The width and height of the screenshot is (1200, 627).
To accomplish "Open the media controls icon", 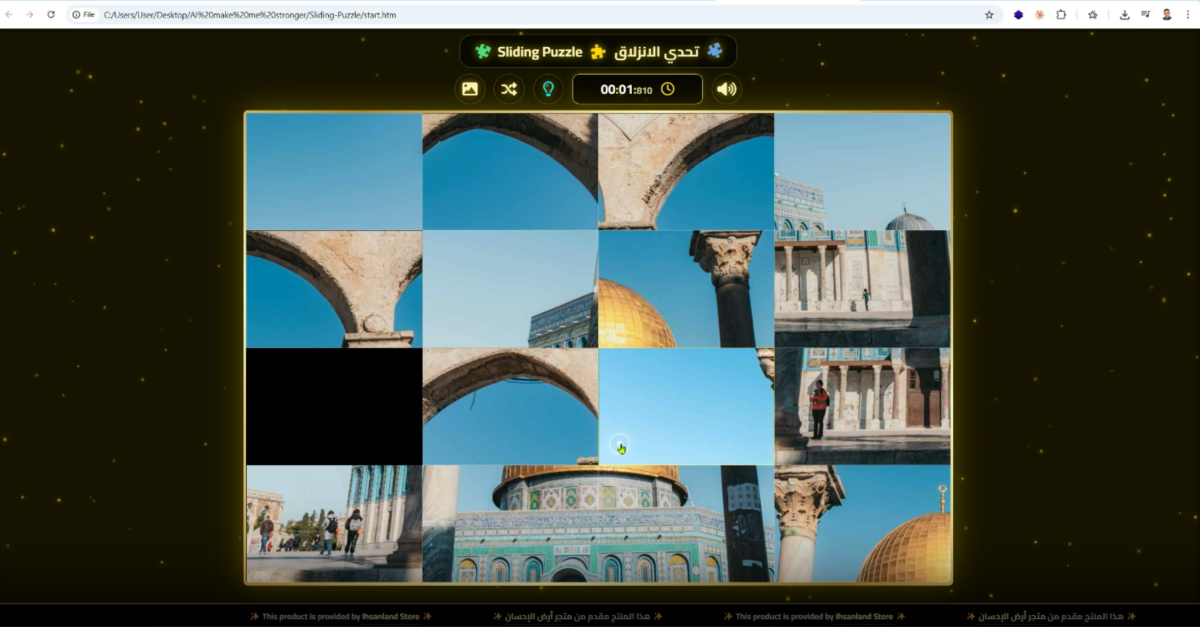I will click(1145, 15).
